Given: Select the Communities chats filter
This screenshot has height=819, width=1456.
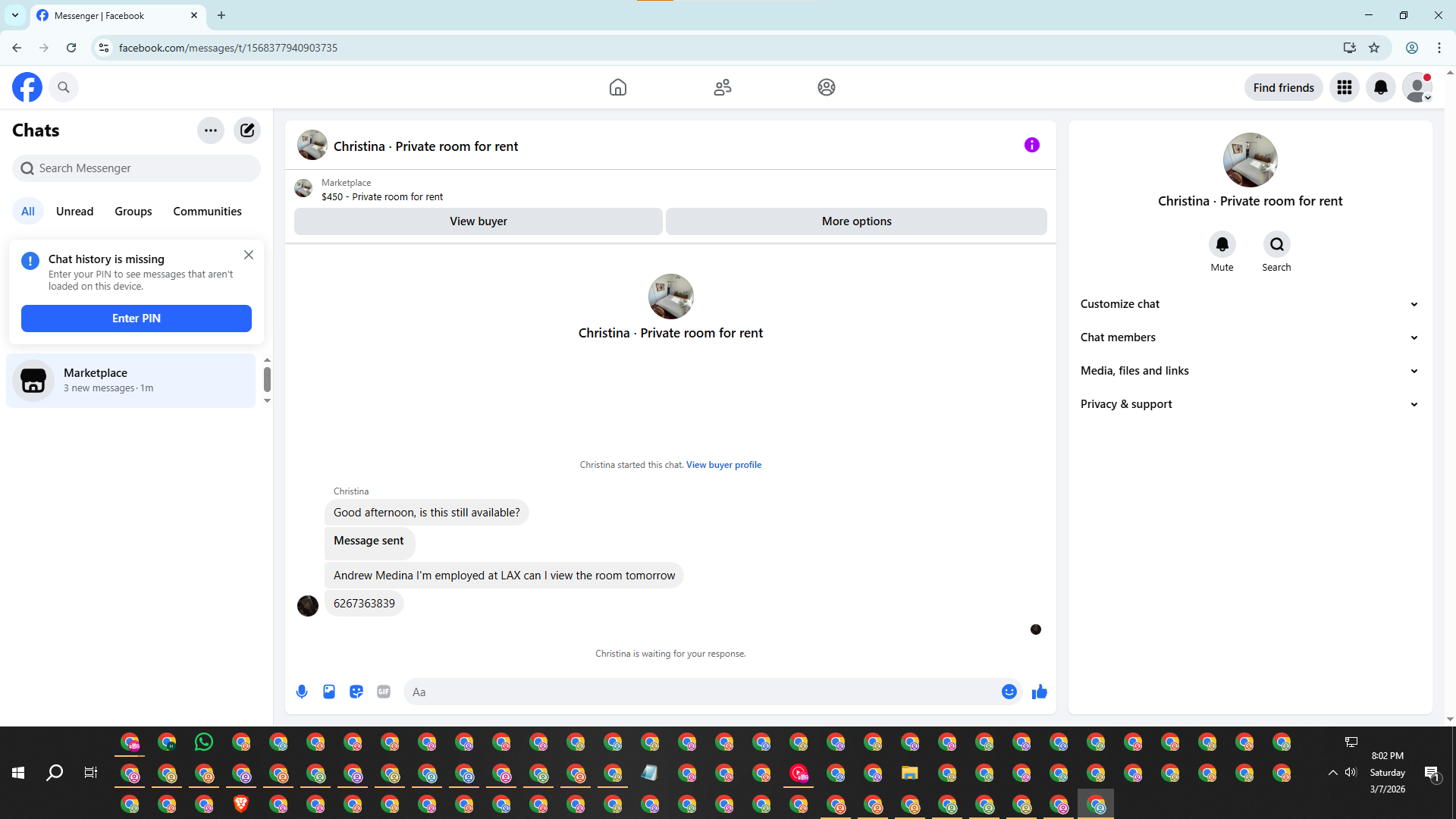Looking at the screenshot, I should (x=207, y=212).
